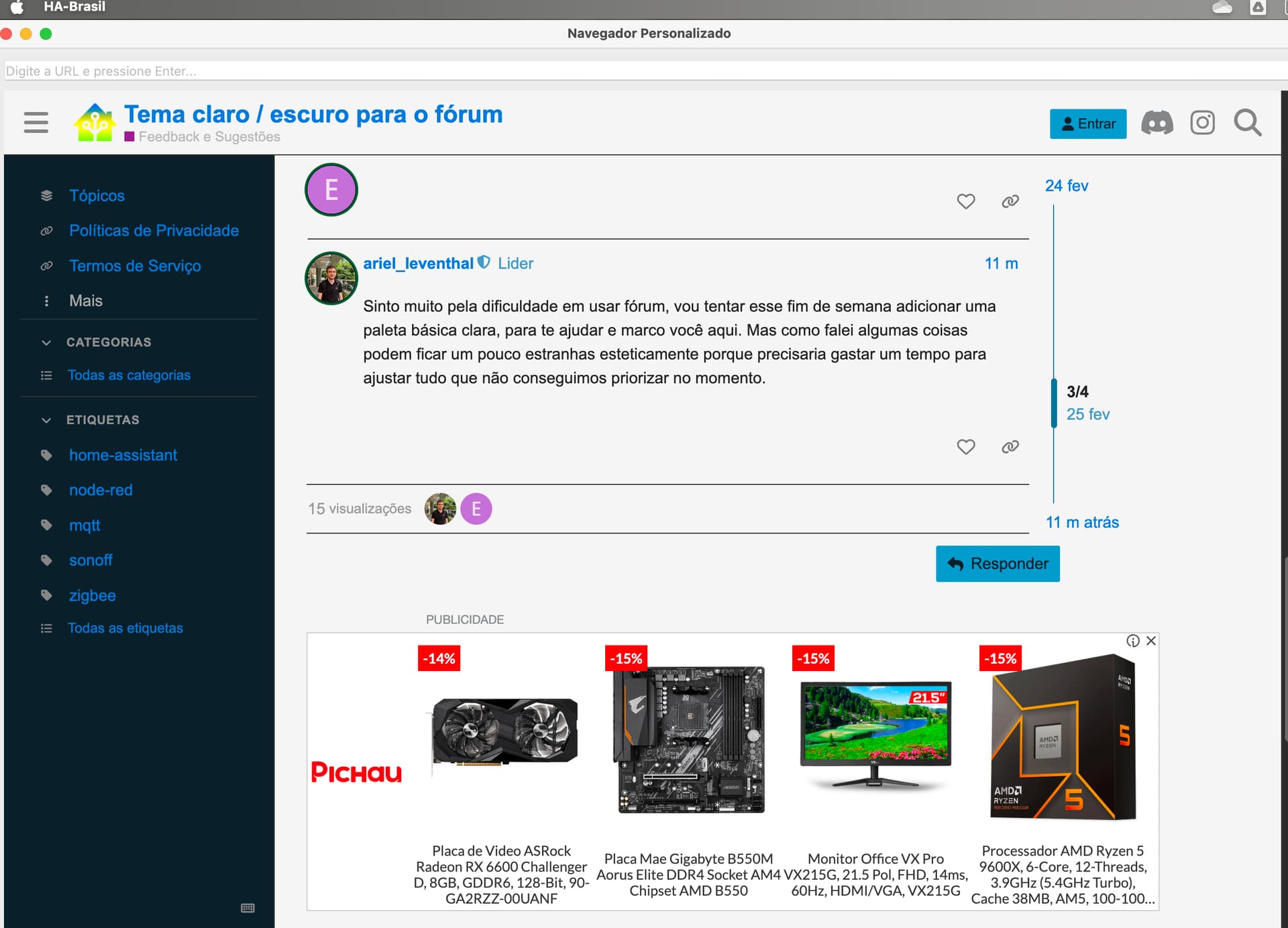Viewport: 1288px width, 928px height.
Task: Expand the Mais sidebar menu
Action: 86,301
